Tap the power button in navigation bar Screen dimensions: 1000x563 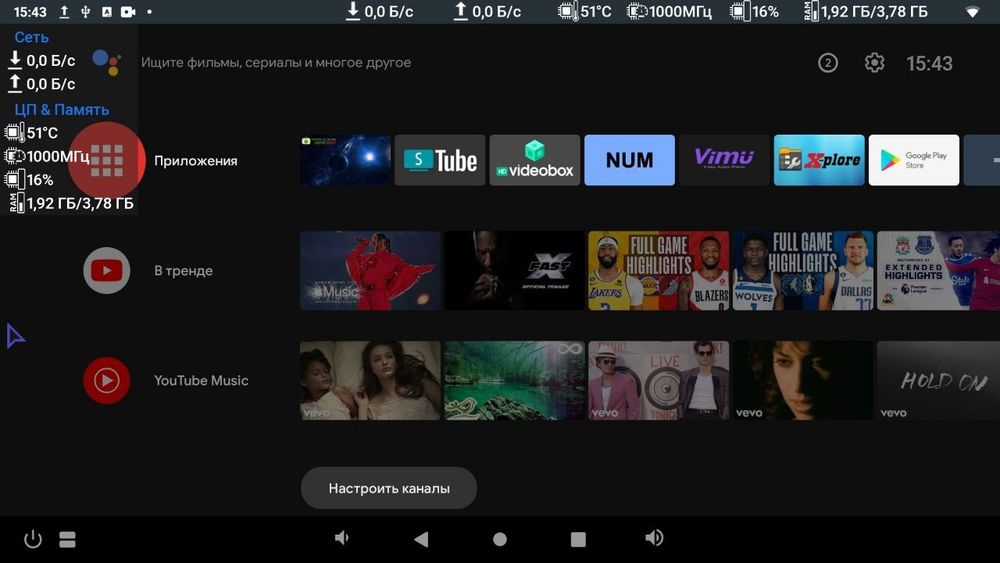[x=33, y=539]
